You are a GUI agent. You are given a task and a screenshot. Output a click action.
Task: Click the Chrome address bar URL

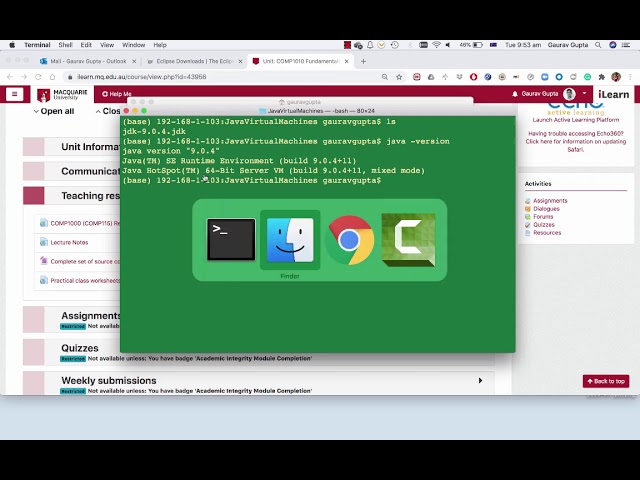142,77
